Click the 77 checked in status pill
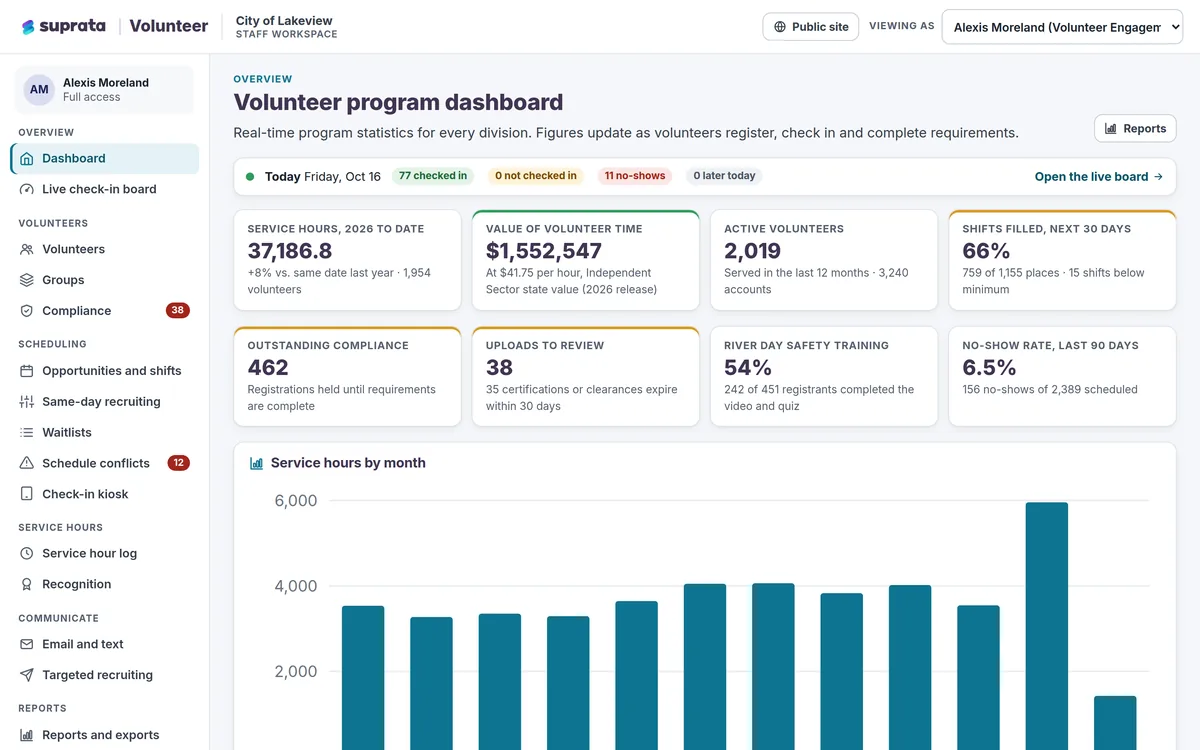Viewport: 1200px width, 750px height. (x=433, y=176)
